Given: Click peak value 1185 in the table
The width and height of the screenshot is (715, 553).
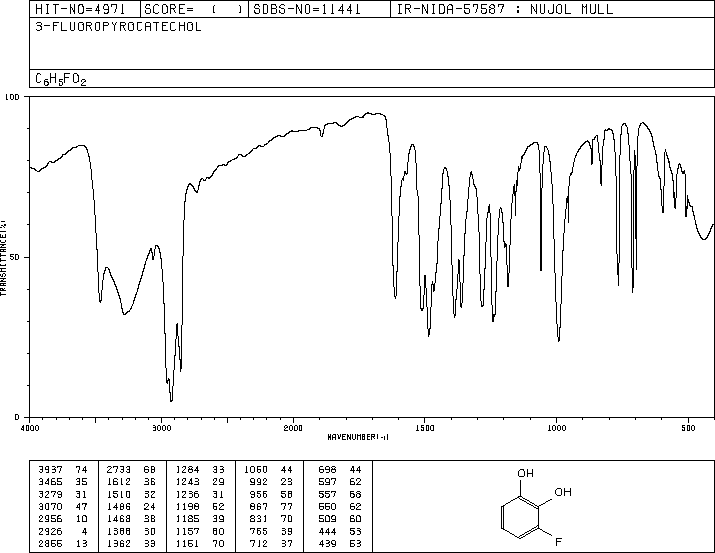Looking at the screenshot, I should click(187, 519).
